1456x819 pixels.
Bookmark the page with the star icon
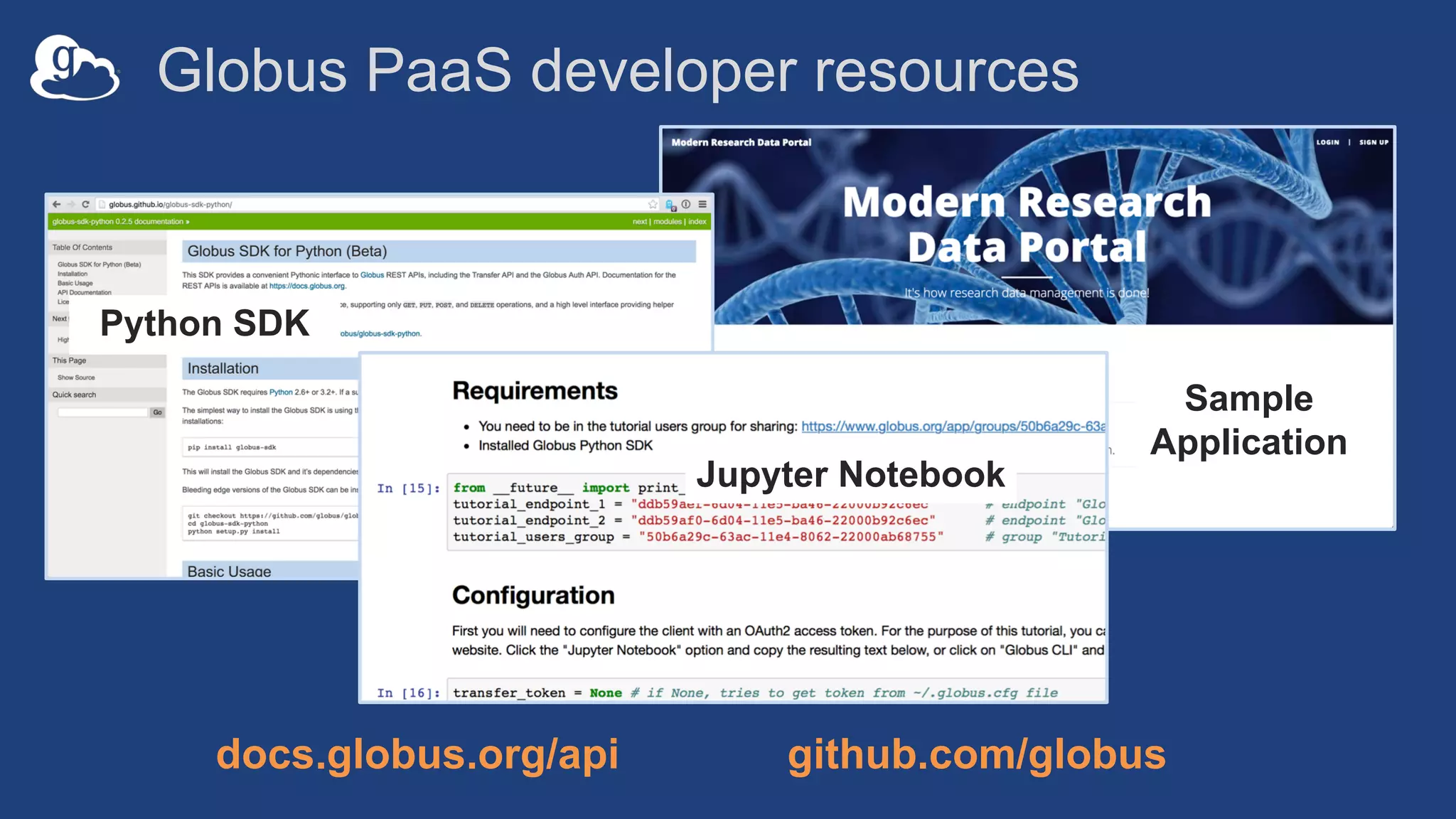(653, 204)
